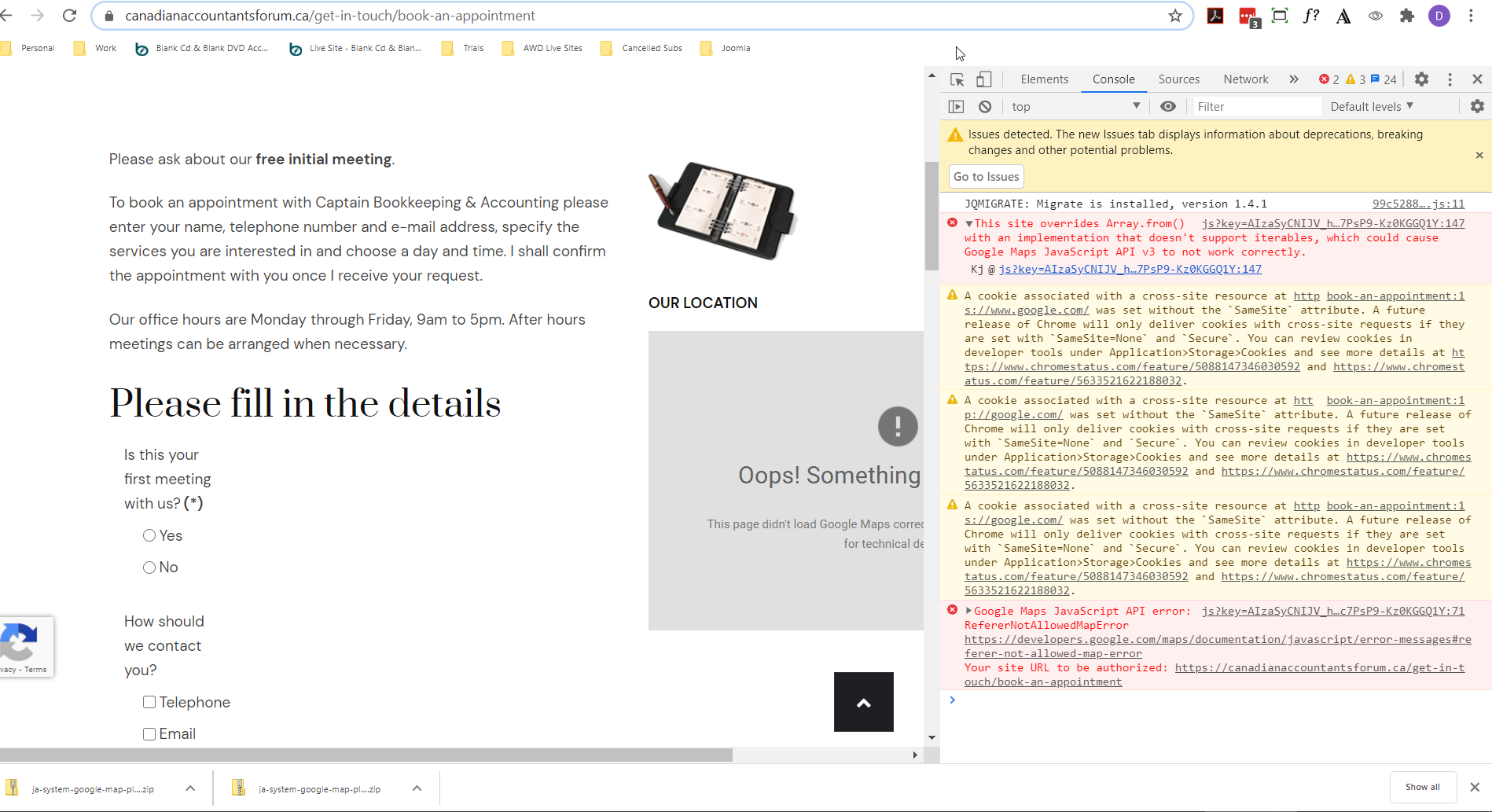This screenshot has width=1492, height=812.
Task: Open DevTools settings gear
Action: [1421, 79]
